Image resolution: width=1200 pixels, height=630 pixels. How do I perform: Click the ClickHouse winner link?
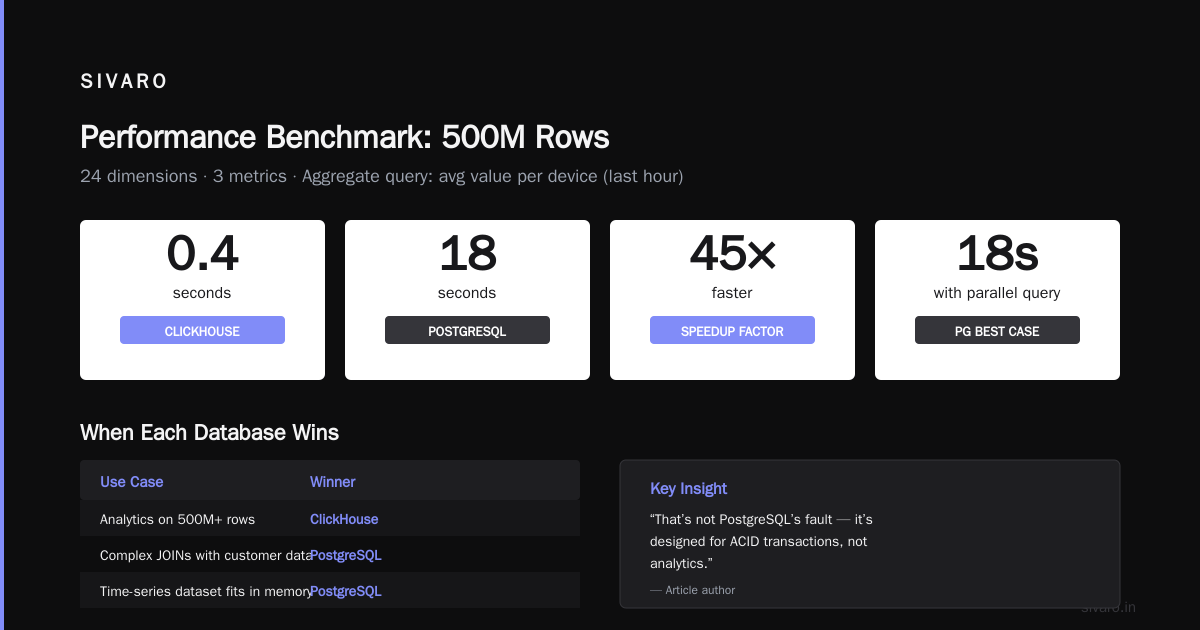coord(344,519)
